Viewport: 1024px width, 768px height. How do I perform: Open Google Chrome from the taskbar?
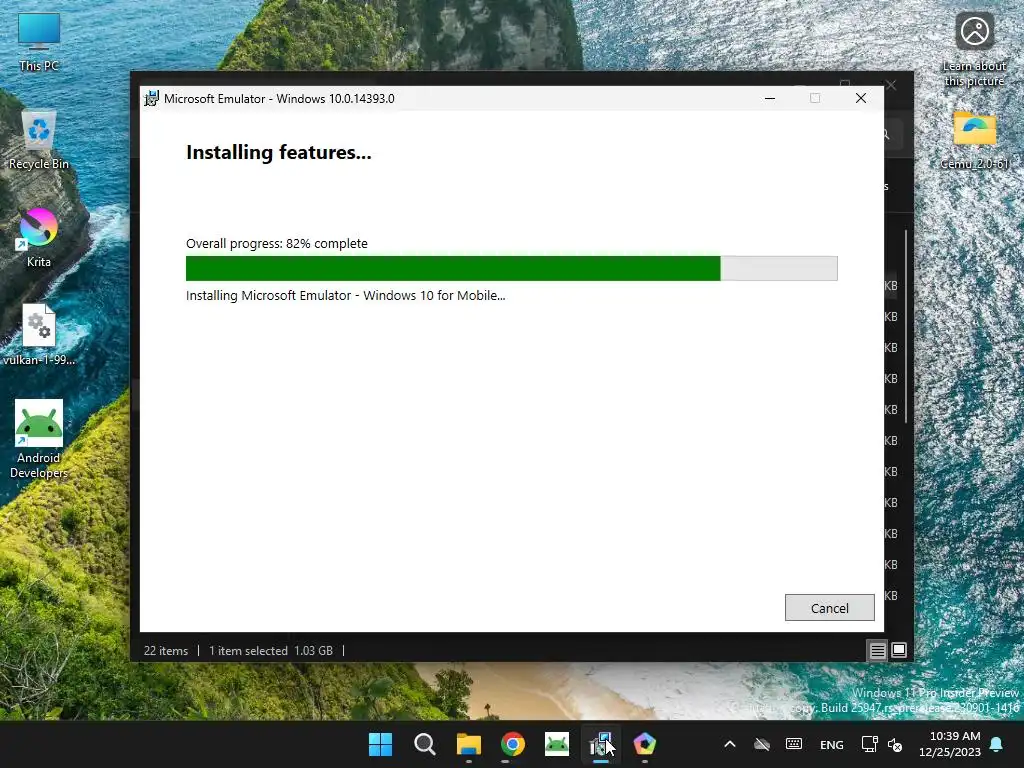pyautogui.click(x=513, y=744)
